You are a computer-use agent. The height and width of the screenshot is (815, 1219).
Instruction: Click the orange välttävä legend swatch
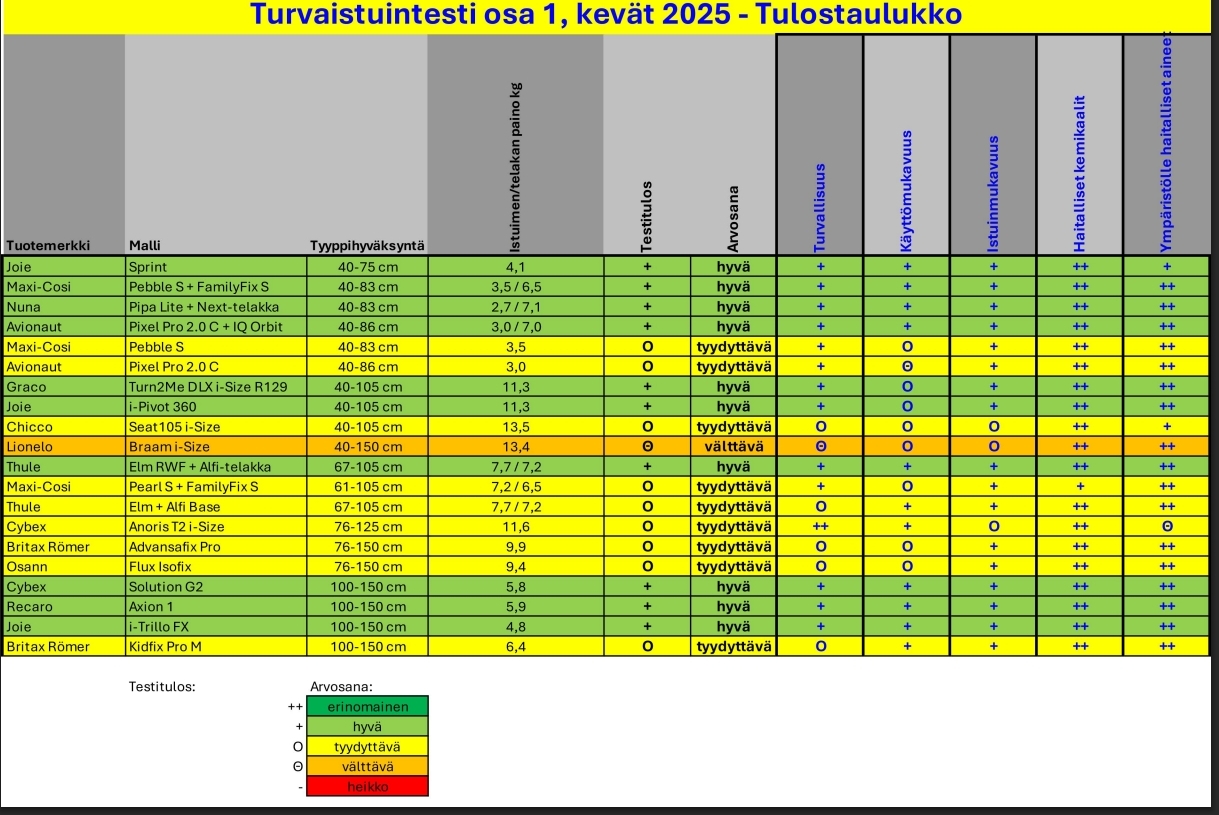coord(367,767)
